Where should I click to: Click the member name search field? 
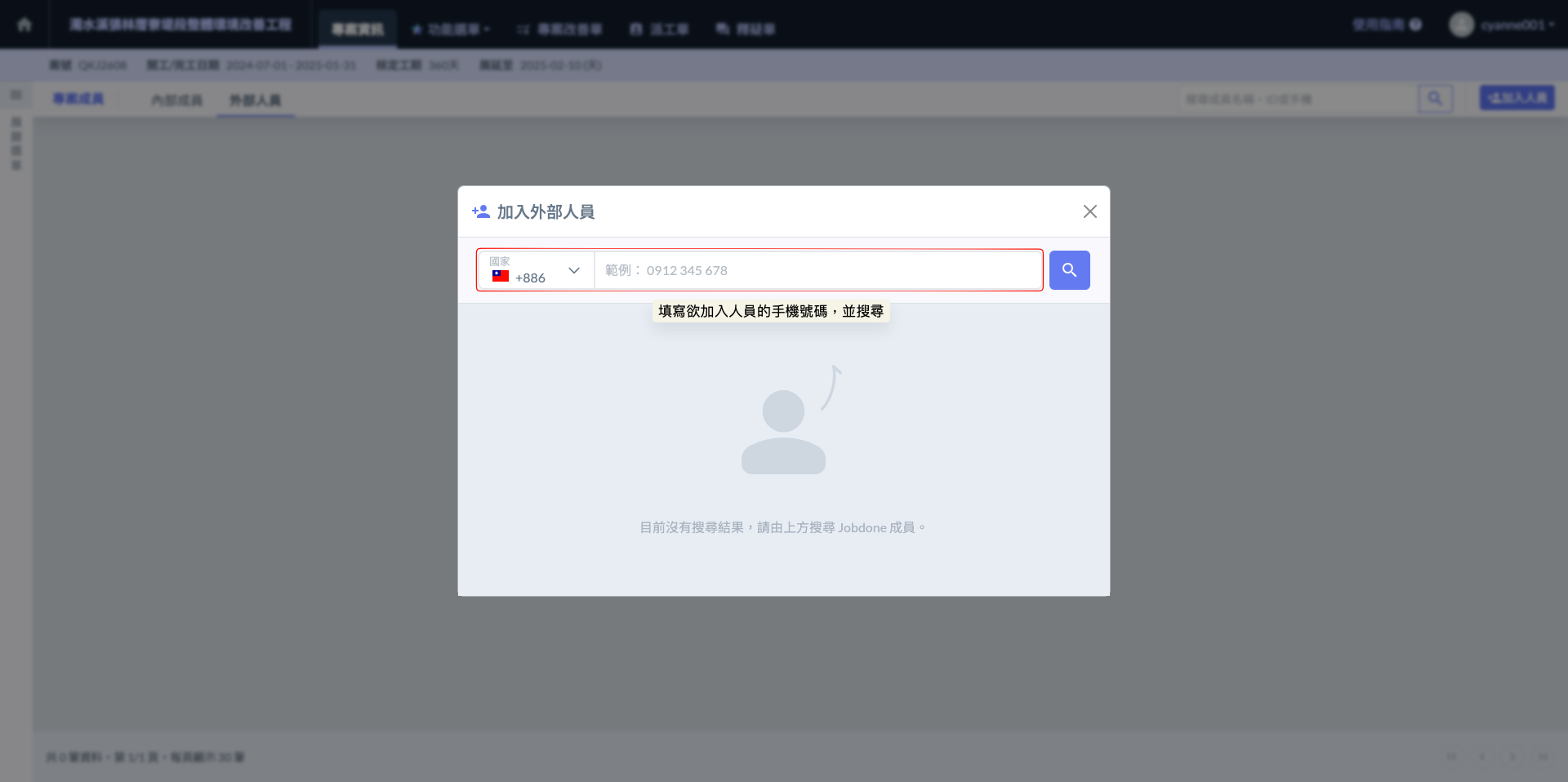click(x=1297, y=99)
